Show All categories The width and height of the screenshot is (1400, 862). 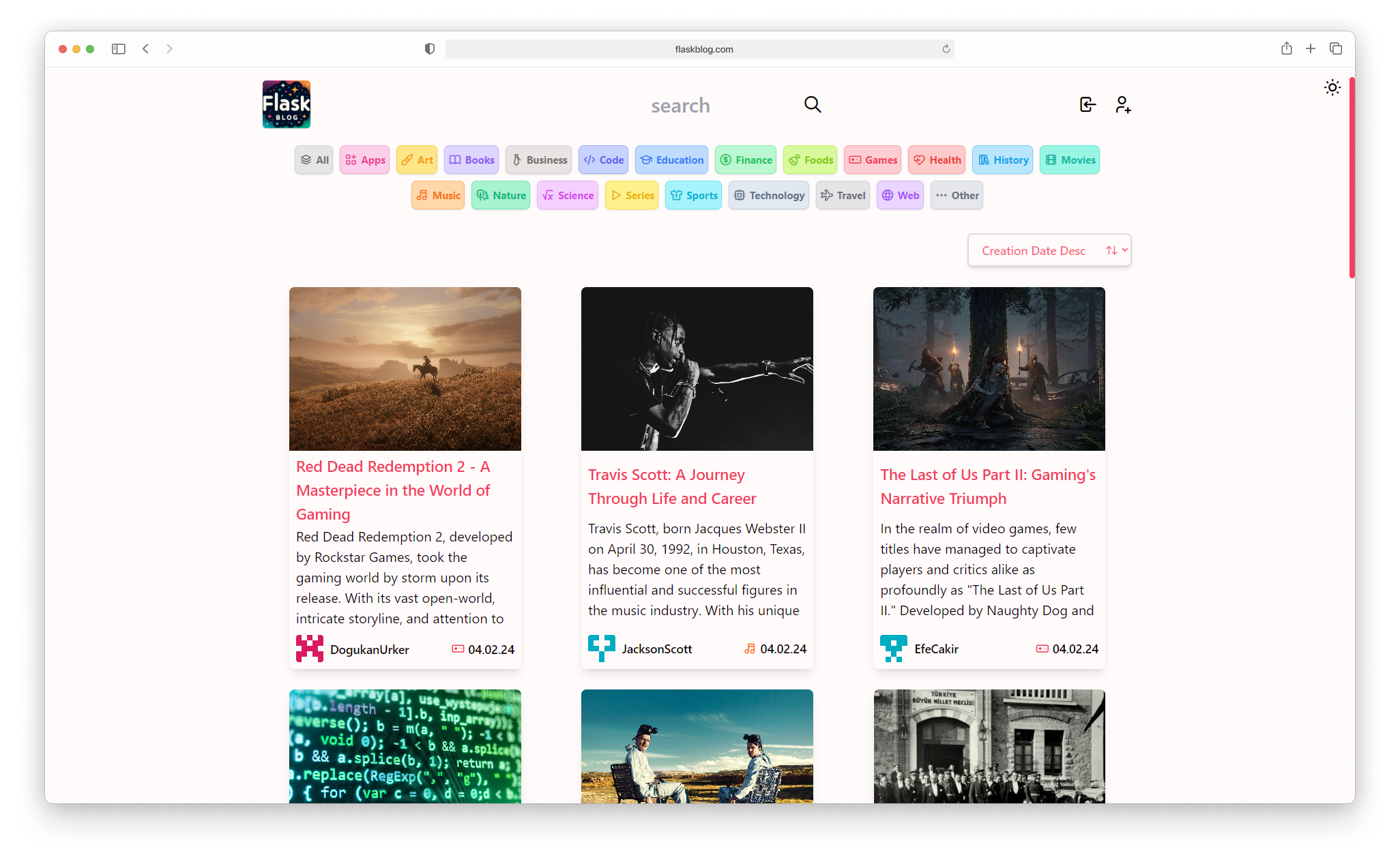[x=314, y=160]
